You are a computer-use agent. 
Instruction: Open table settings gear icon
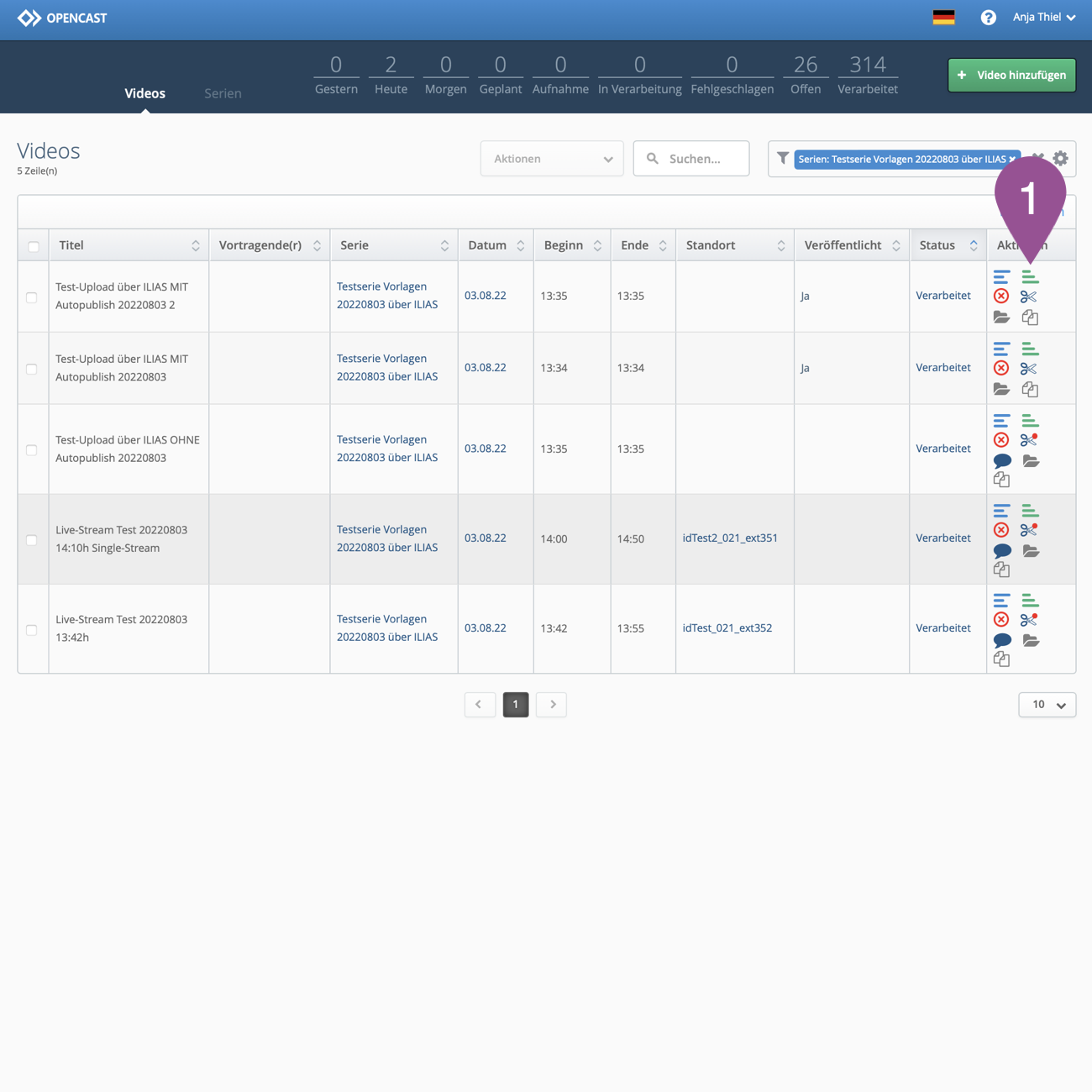1061,158
